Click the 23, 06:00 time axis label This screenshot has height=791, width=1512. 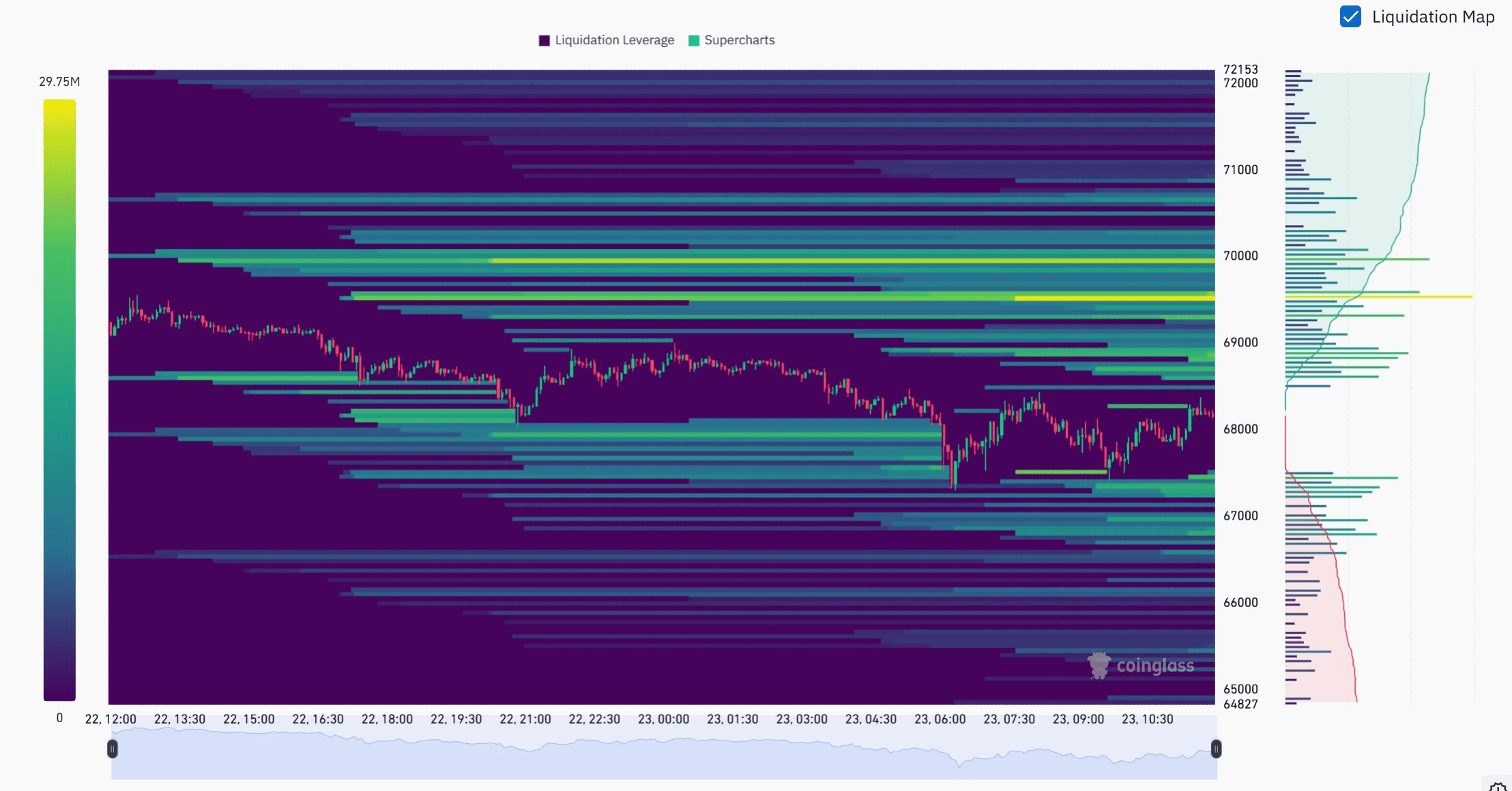click(940, 719)
